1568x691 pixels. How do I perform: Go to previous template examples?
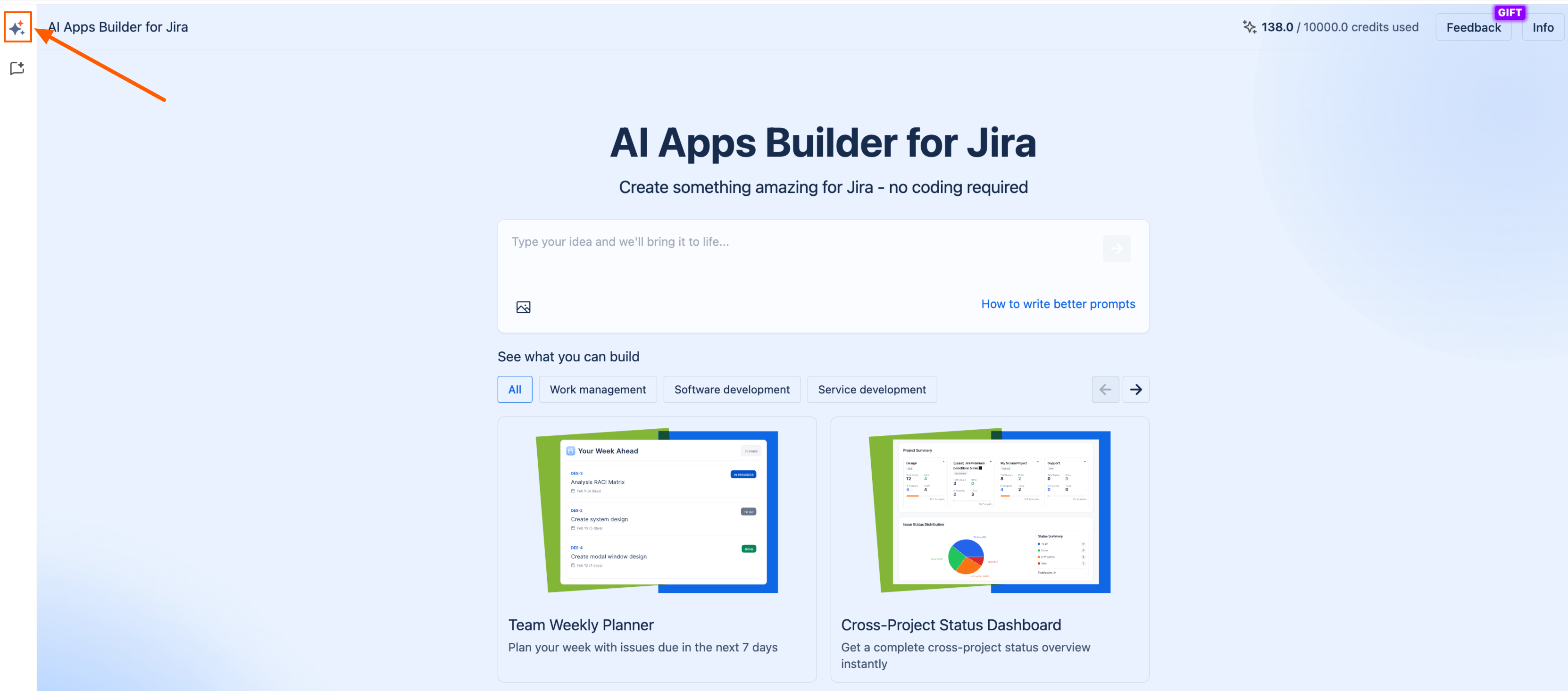tap(1105, 390)
